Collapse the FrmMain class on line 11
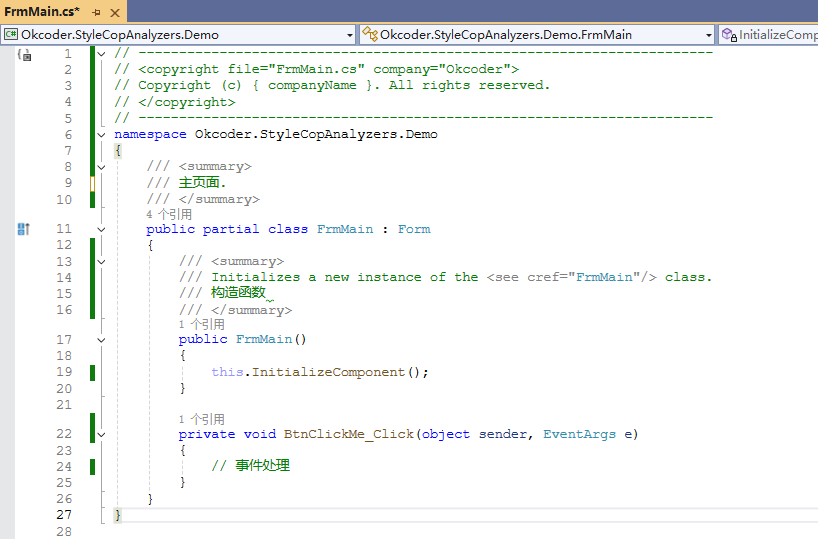The width and height of the screenshot is (818, 539). [x=101, y=229]
